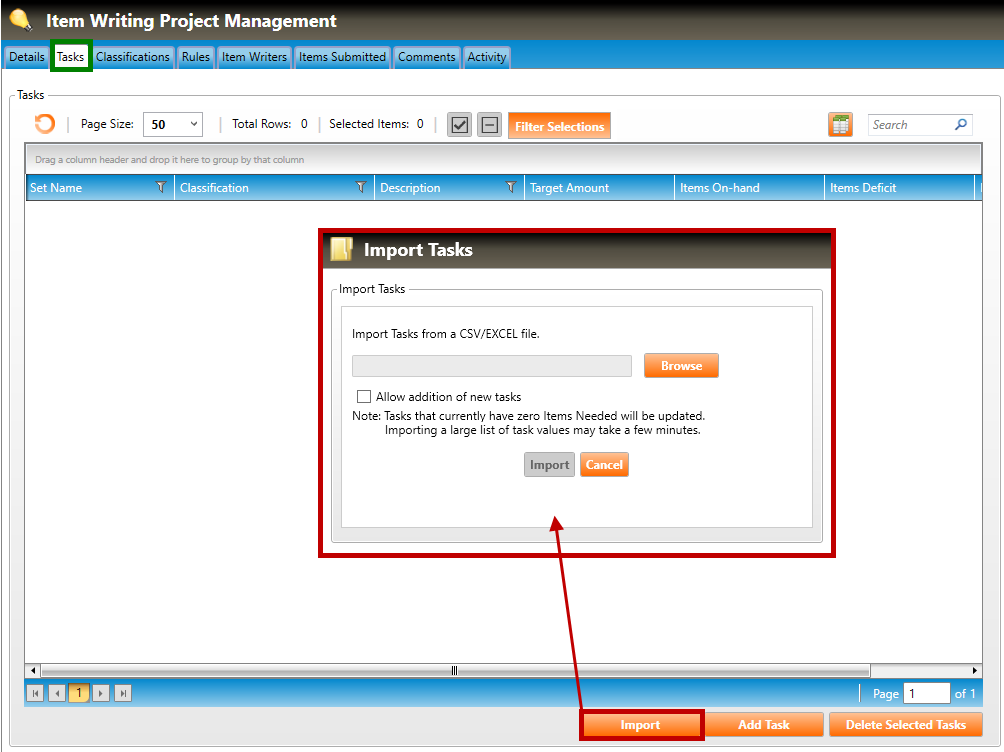Image resolution: width=1004 pixels, height=752 pixels.
Task: Click the Classification column filter icon
Action: tap(361, 187)
